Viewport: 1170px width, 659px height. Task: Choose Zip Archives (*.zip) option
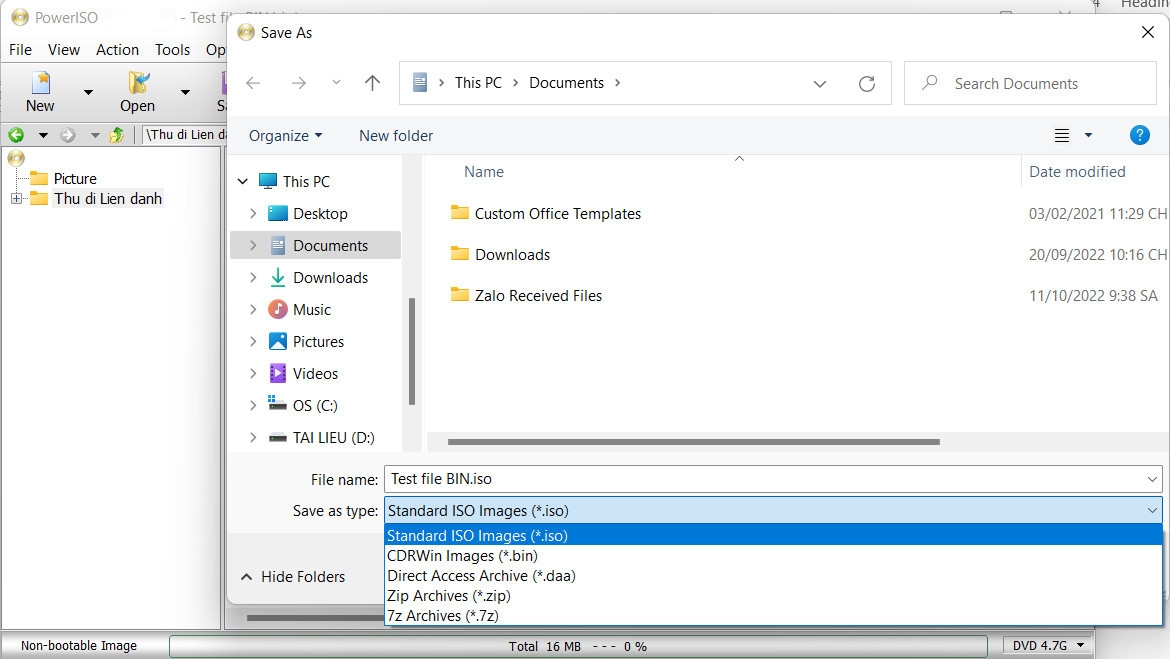773,596
